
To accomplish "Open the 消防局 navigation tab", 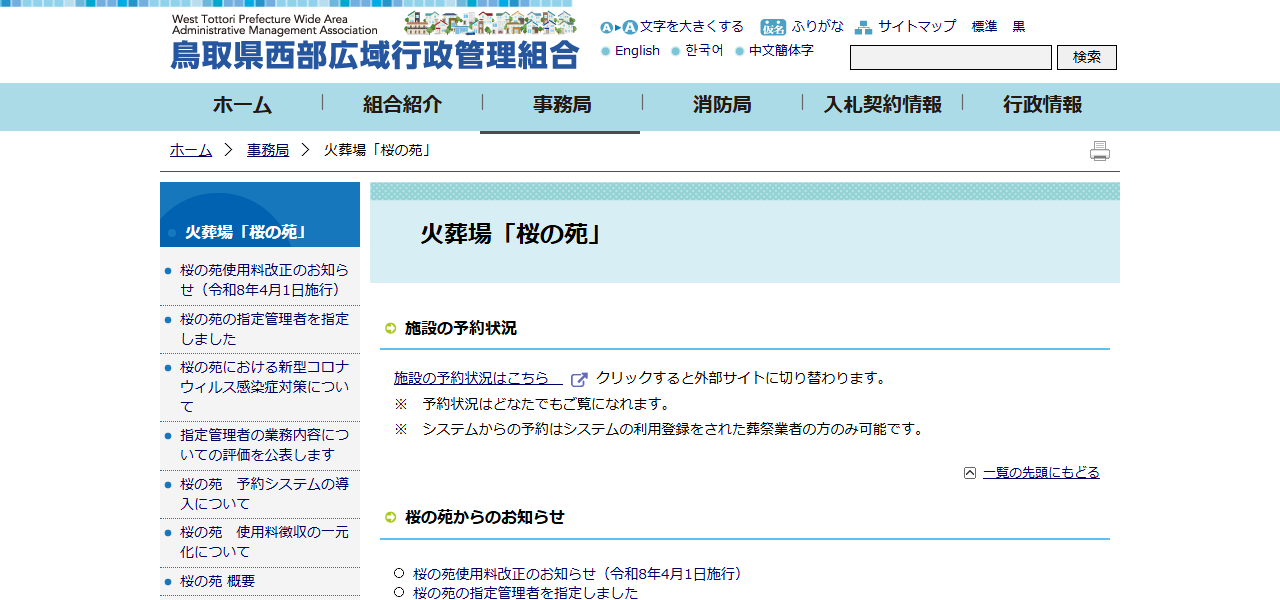I will [x=722, y=105].
